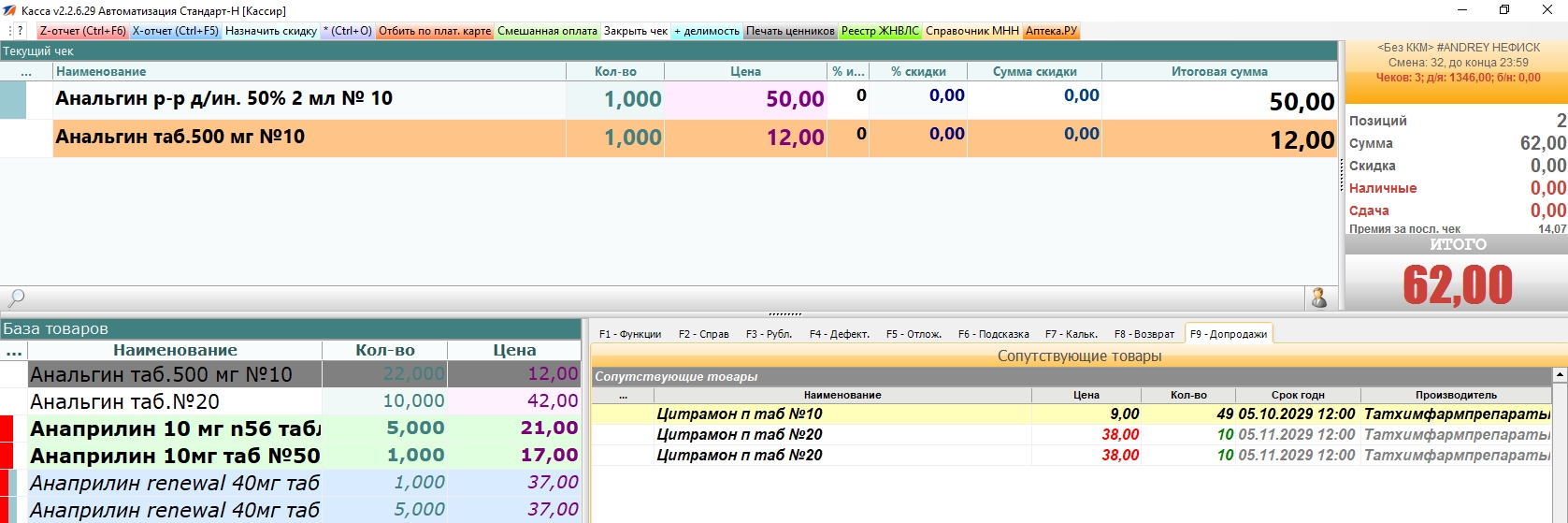This screenshot has width=1568, height=523.
Task: Run the Z-отчет (Ctrl+F6) command
Action: [x=82, y=31]
